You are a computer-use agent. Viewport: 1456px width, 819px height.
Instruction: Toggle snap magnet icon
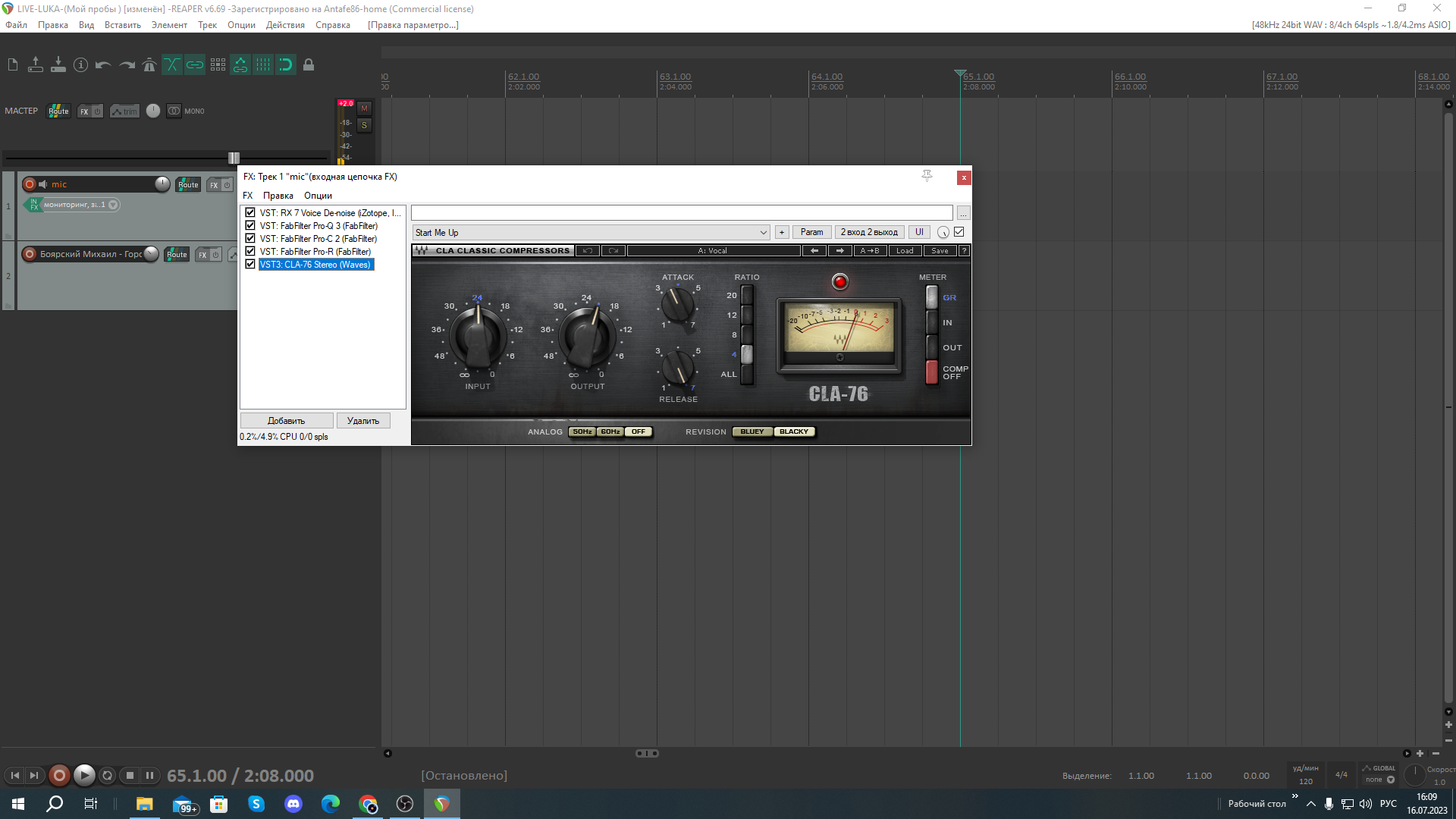[286, 65]
